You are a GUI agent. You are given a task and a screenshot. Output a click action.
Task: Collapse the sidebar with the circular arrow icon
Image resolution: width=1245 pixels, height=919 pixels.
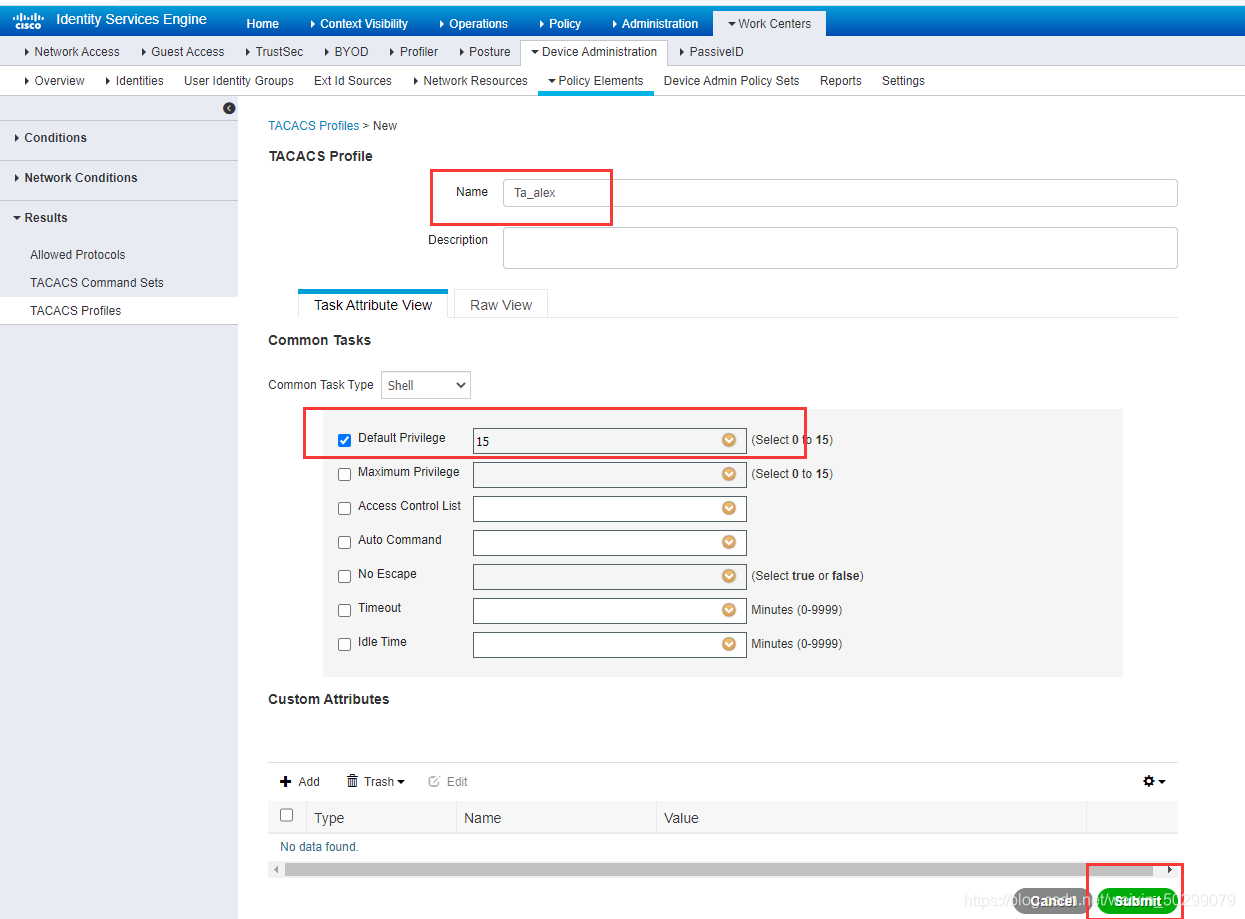[229, 106]
